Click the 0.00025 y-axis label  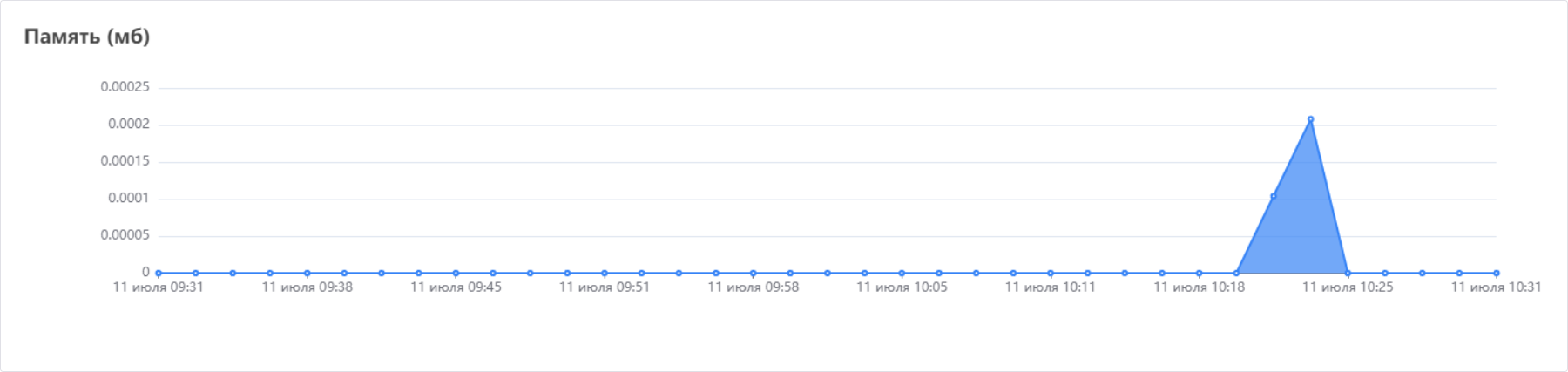pos(125,87)
